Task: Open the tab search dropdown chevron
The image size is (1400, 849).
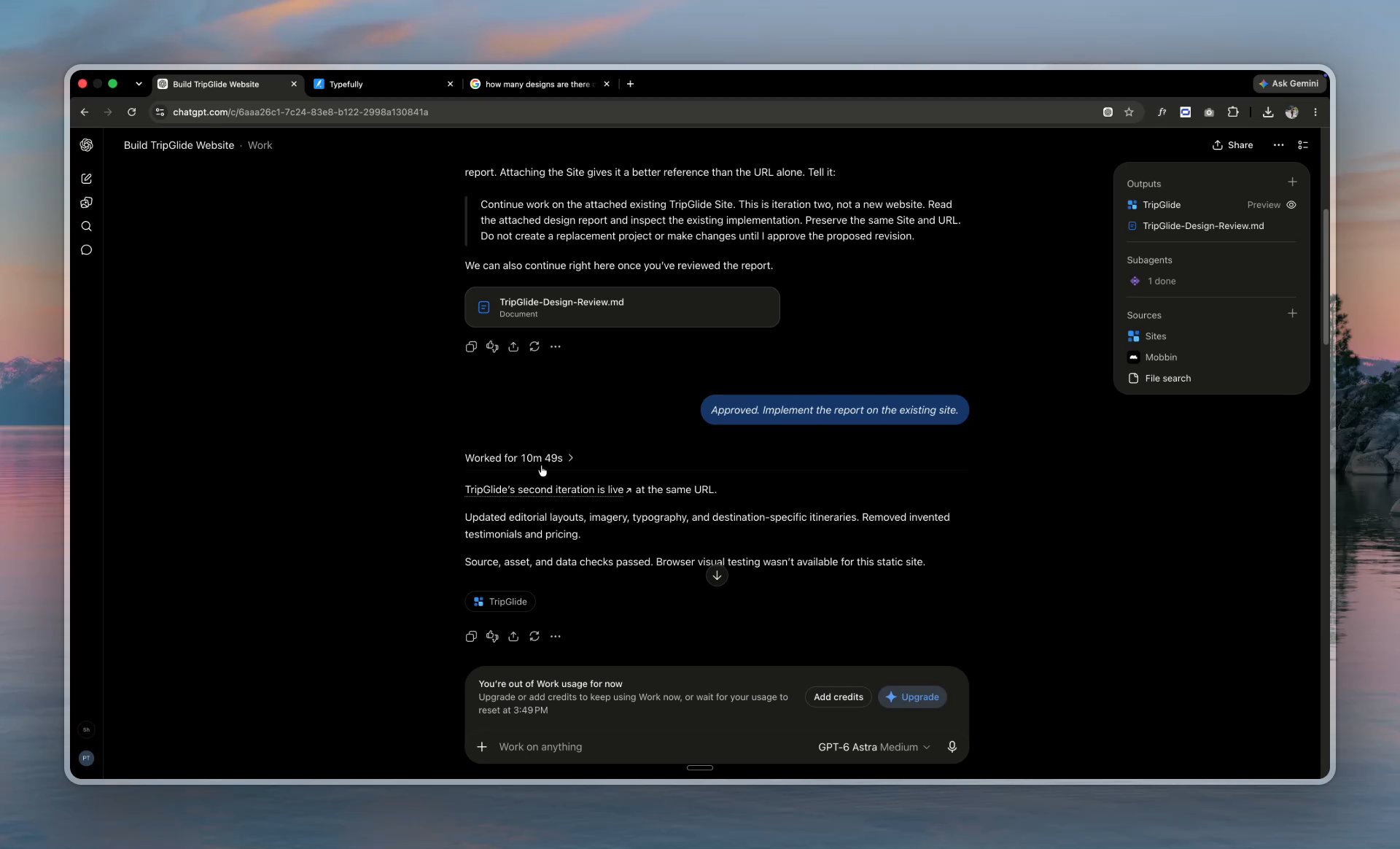Action: tap(139, 84)
